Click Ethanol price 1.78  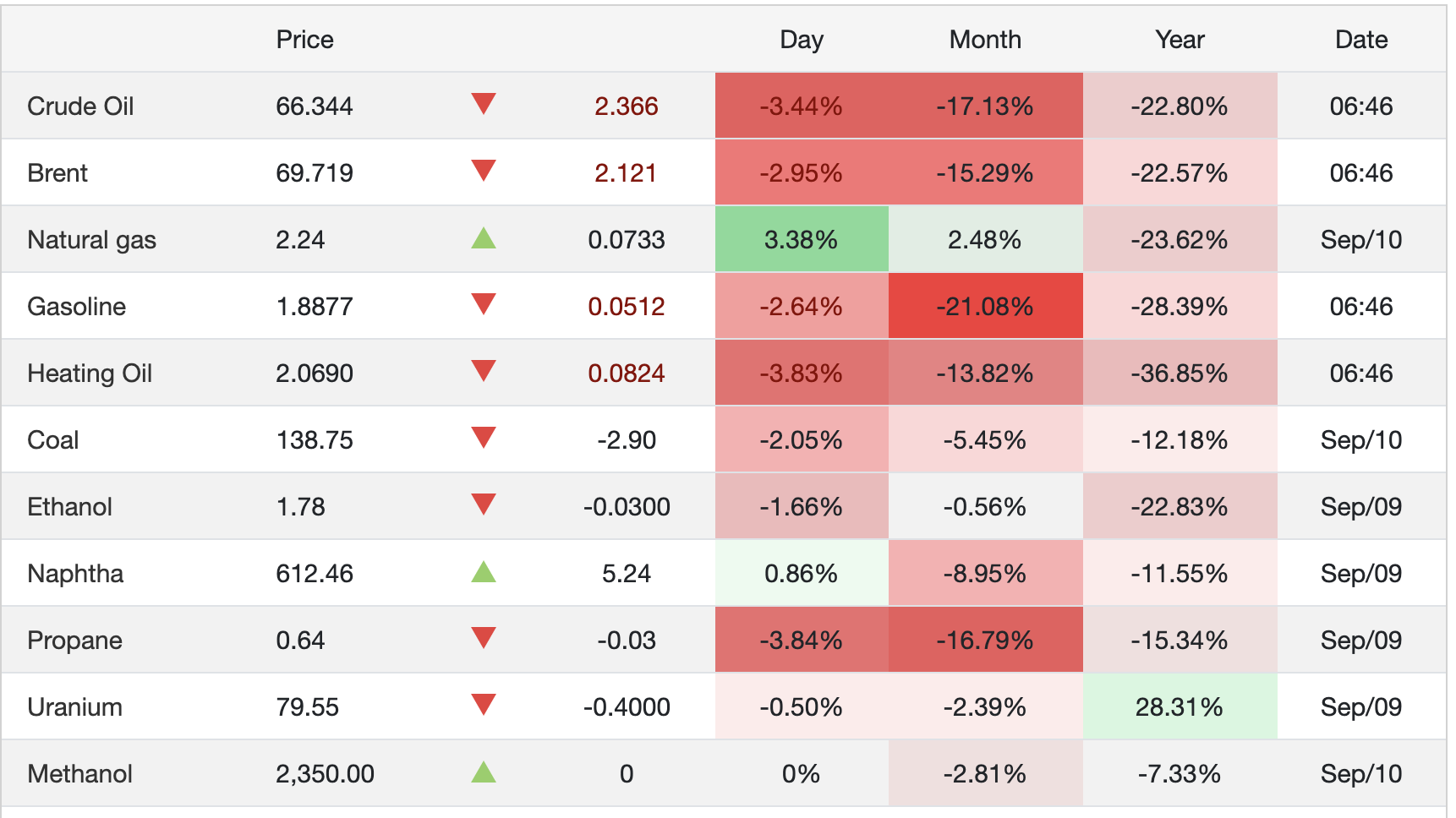click(x=300, y=507)
